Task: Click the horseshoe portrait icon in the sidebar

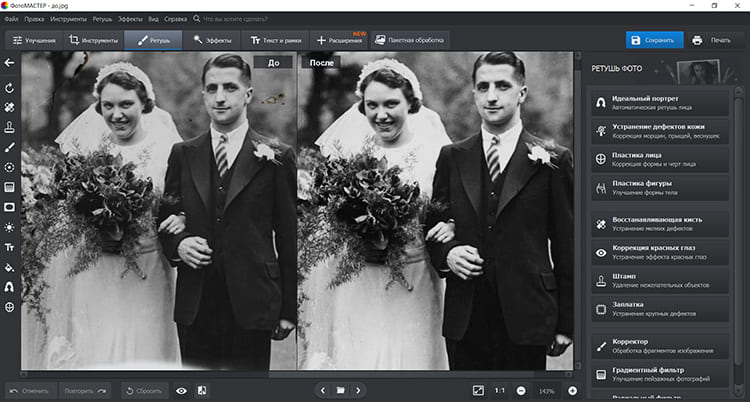Action: 9,287
